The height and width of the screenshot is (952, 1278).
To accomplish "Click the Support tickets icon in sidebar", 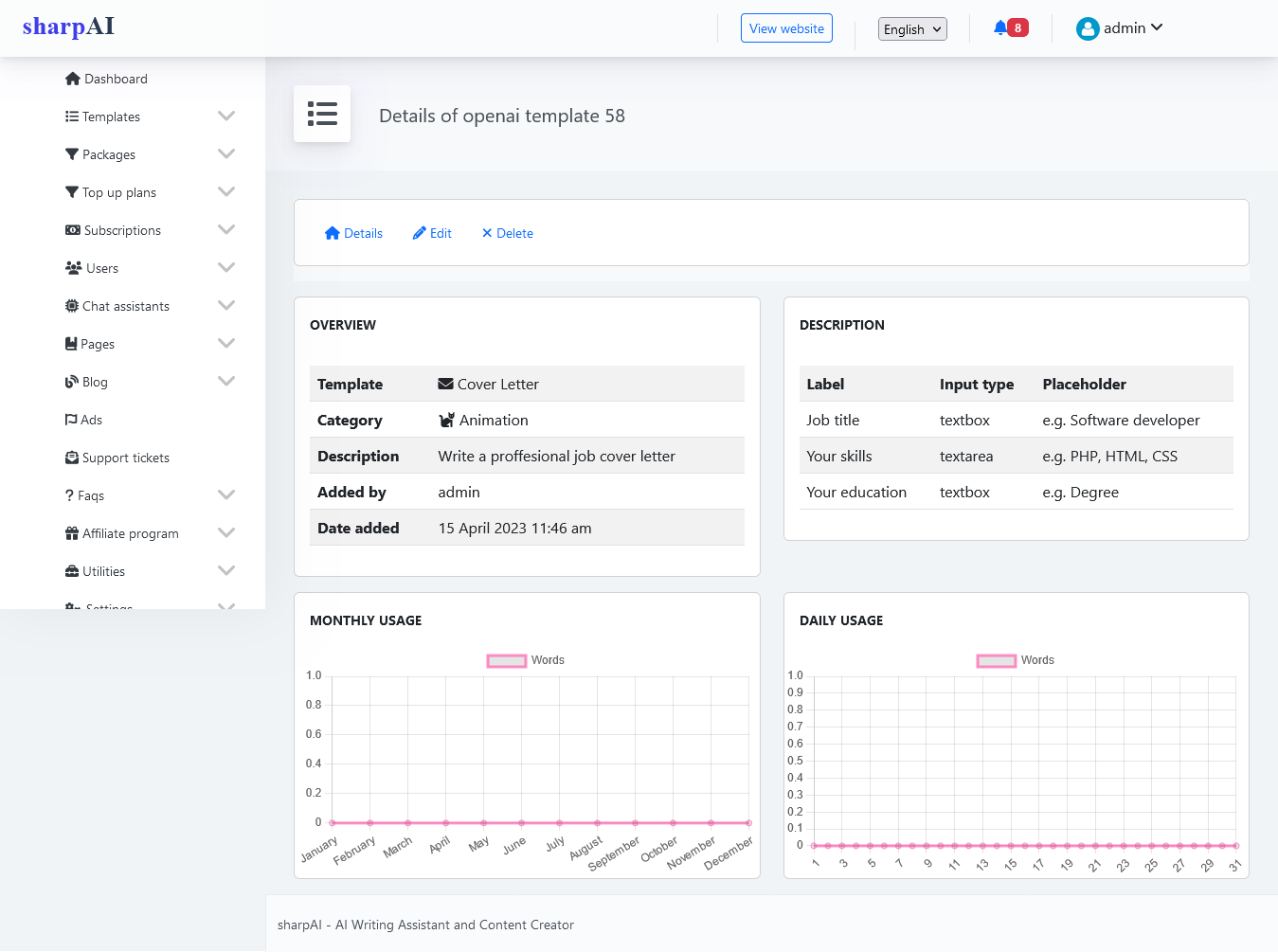I will 72,458.
